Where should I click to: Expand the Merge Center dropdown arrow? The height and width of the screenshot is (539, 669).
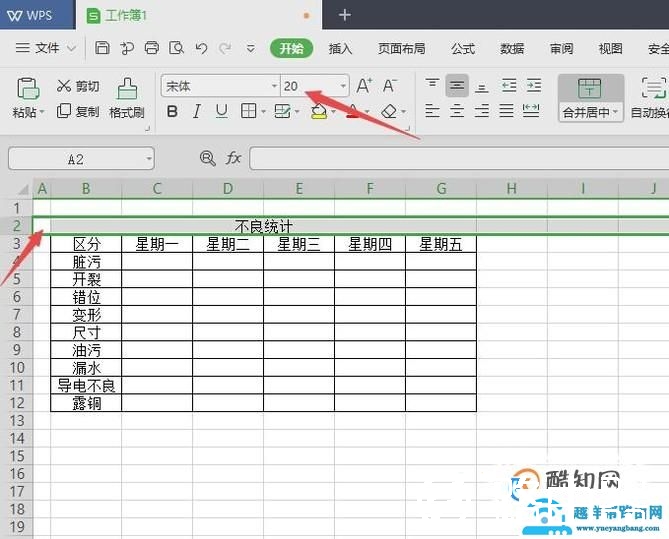tap(616, 112)
